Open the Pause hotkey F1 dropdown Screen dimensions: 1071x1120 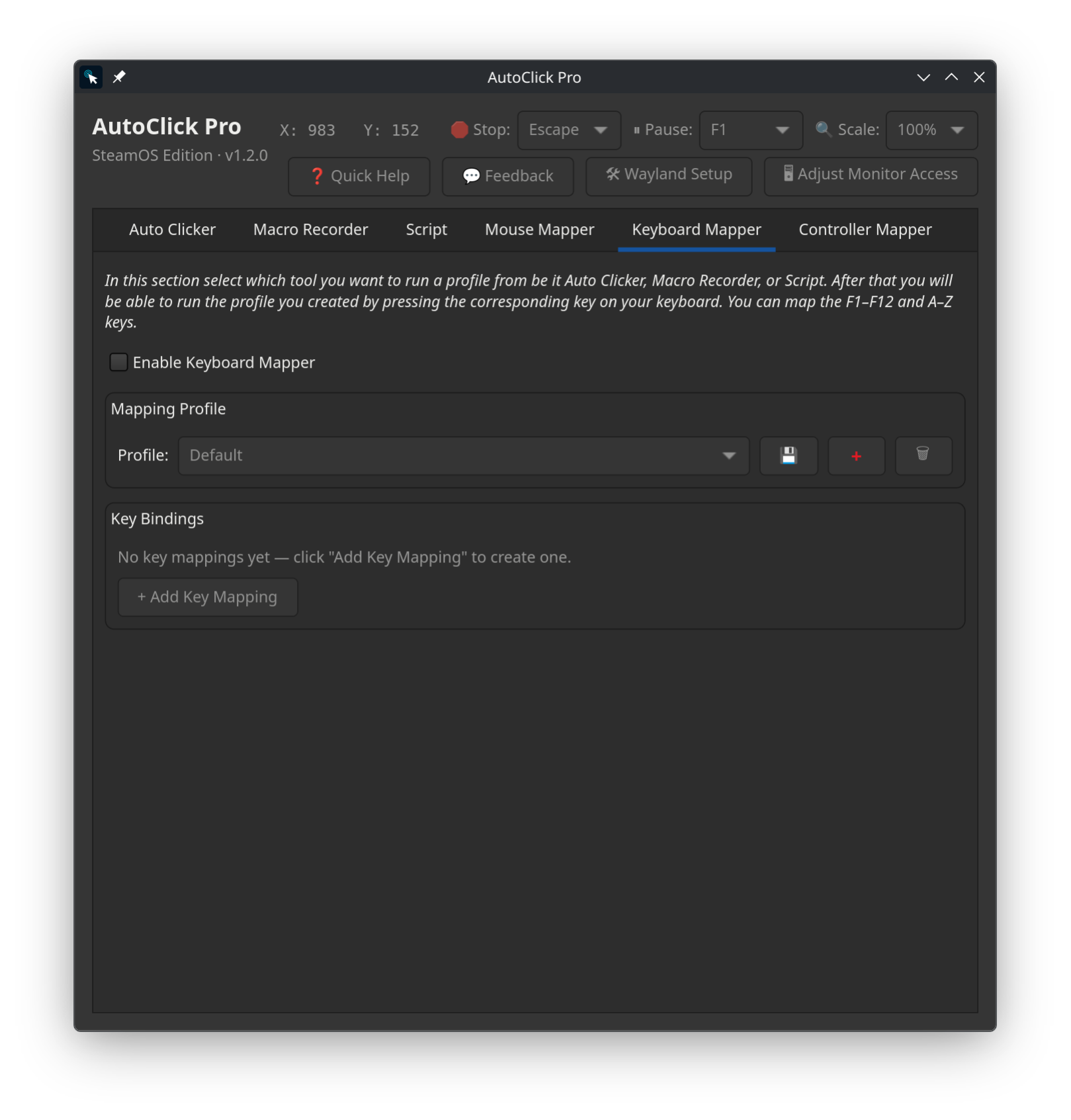(x=751, y=130)
